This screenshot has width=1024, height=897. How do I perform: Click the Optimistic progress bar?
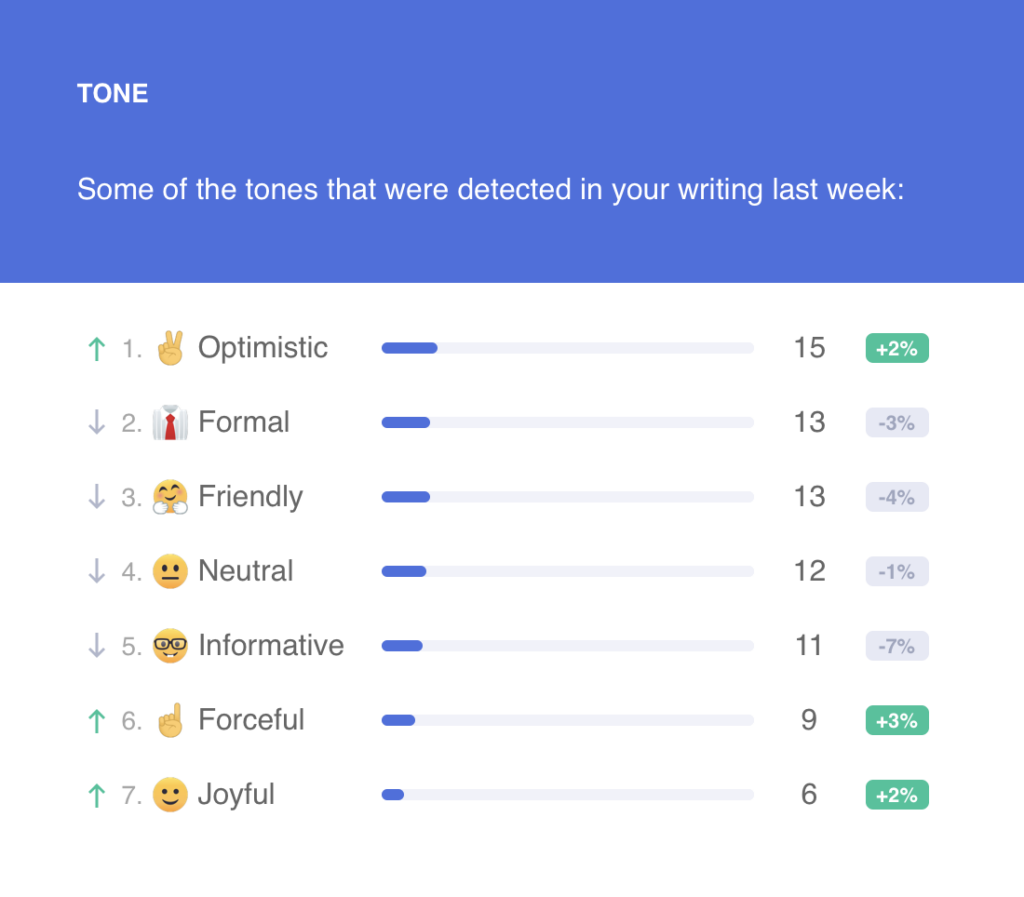568,348
